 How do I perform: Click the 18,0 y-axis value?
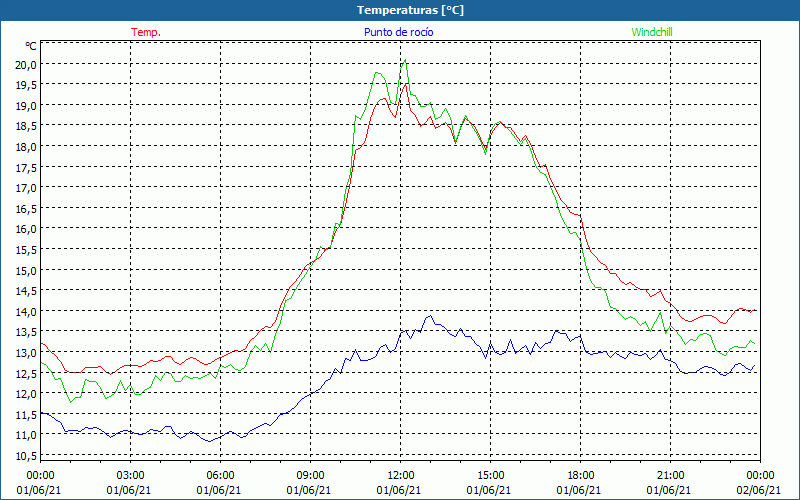pos(27,147)
